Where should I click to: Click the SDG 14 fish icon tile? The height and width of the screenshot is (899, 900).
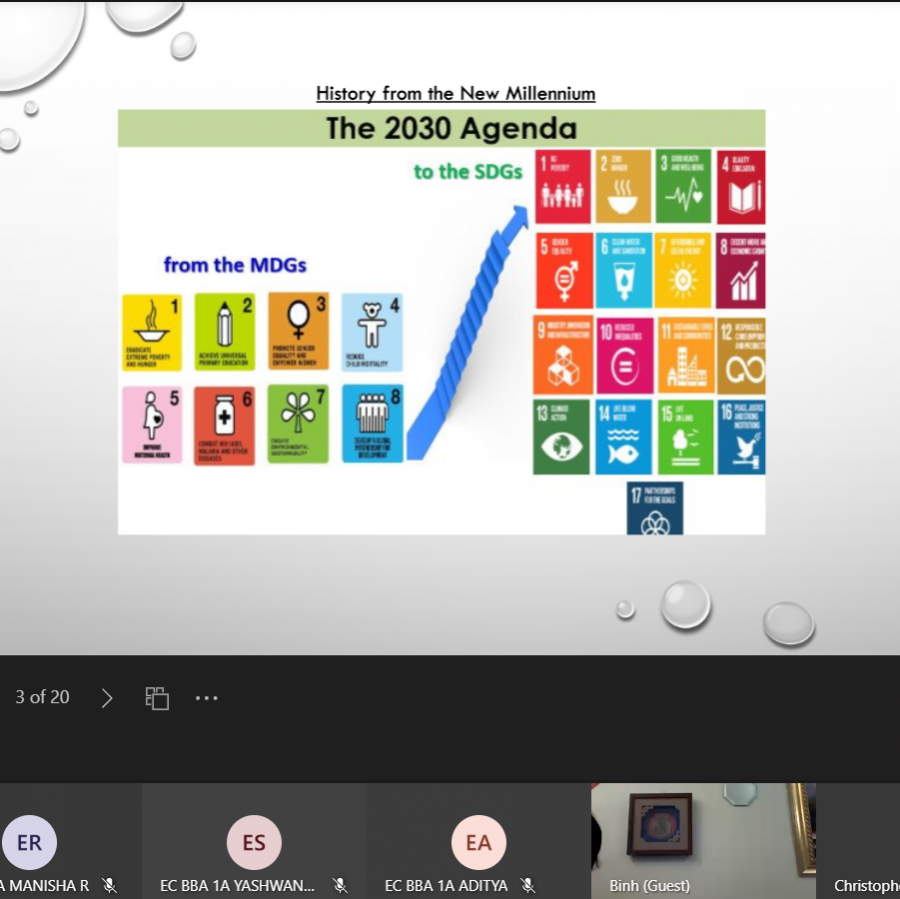[623, 438]
